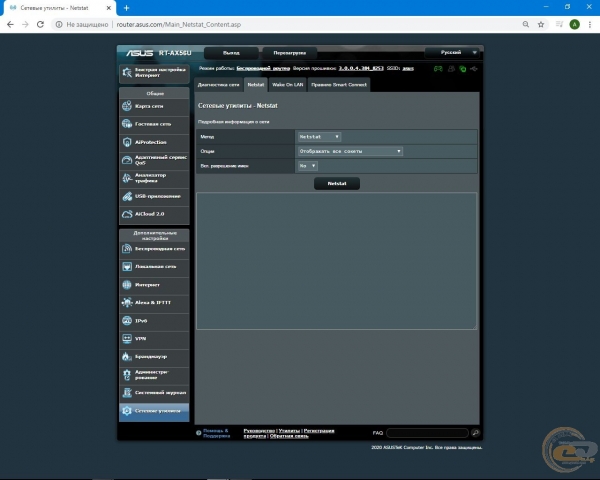The height and width of the screenshot is (480, 600).
Task: Reload the router page
Action: (x=40, y=24)
